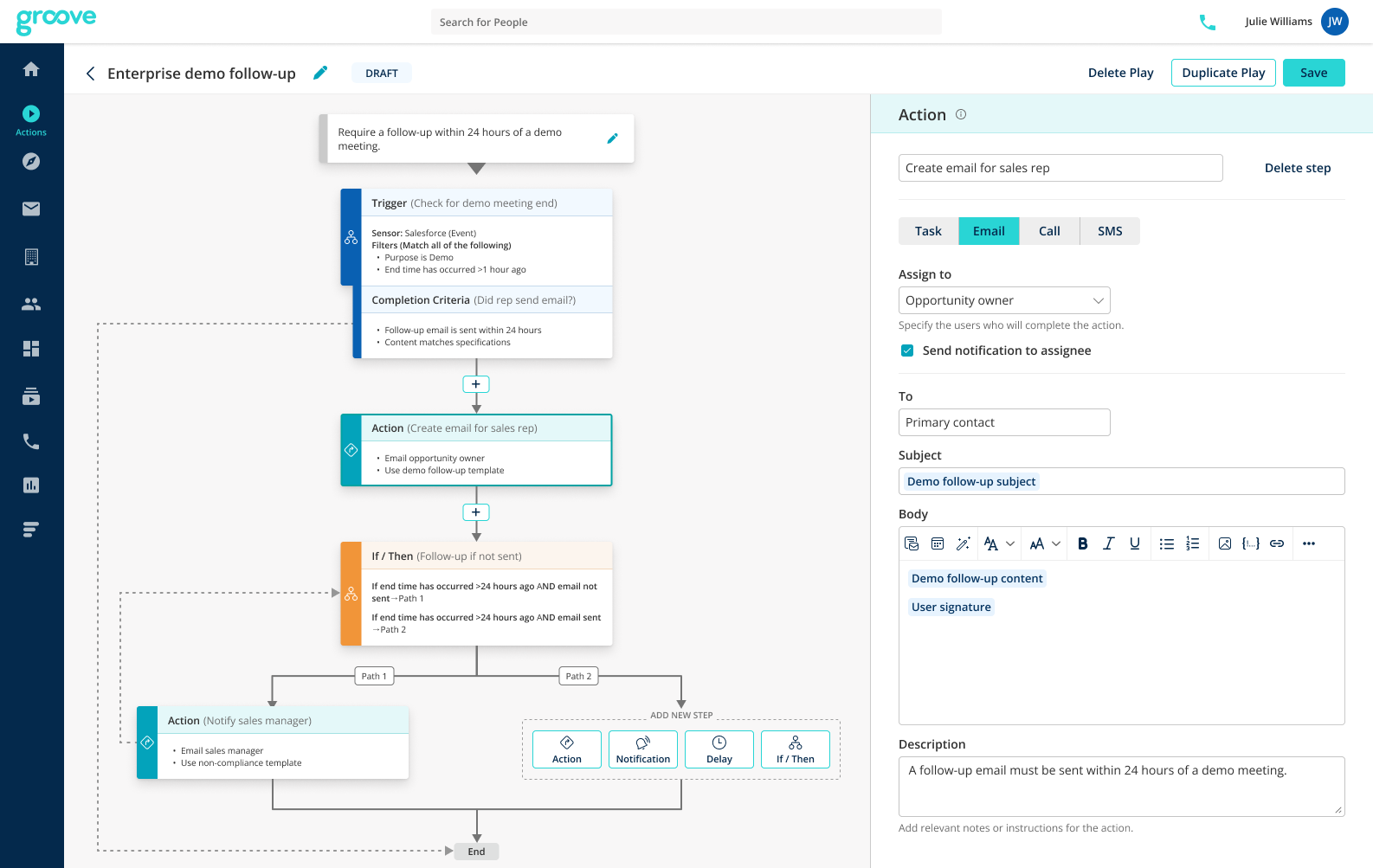Open the bar chart analytics sidebar icon
Image resolution: width=1373 pixels, height=868 pixels.
coord(31,485)
